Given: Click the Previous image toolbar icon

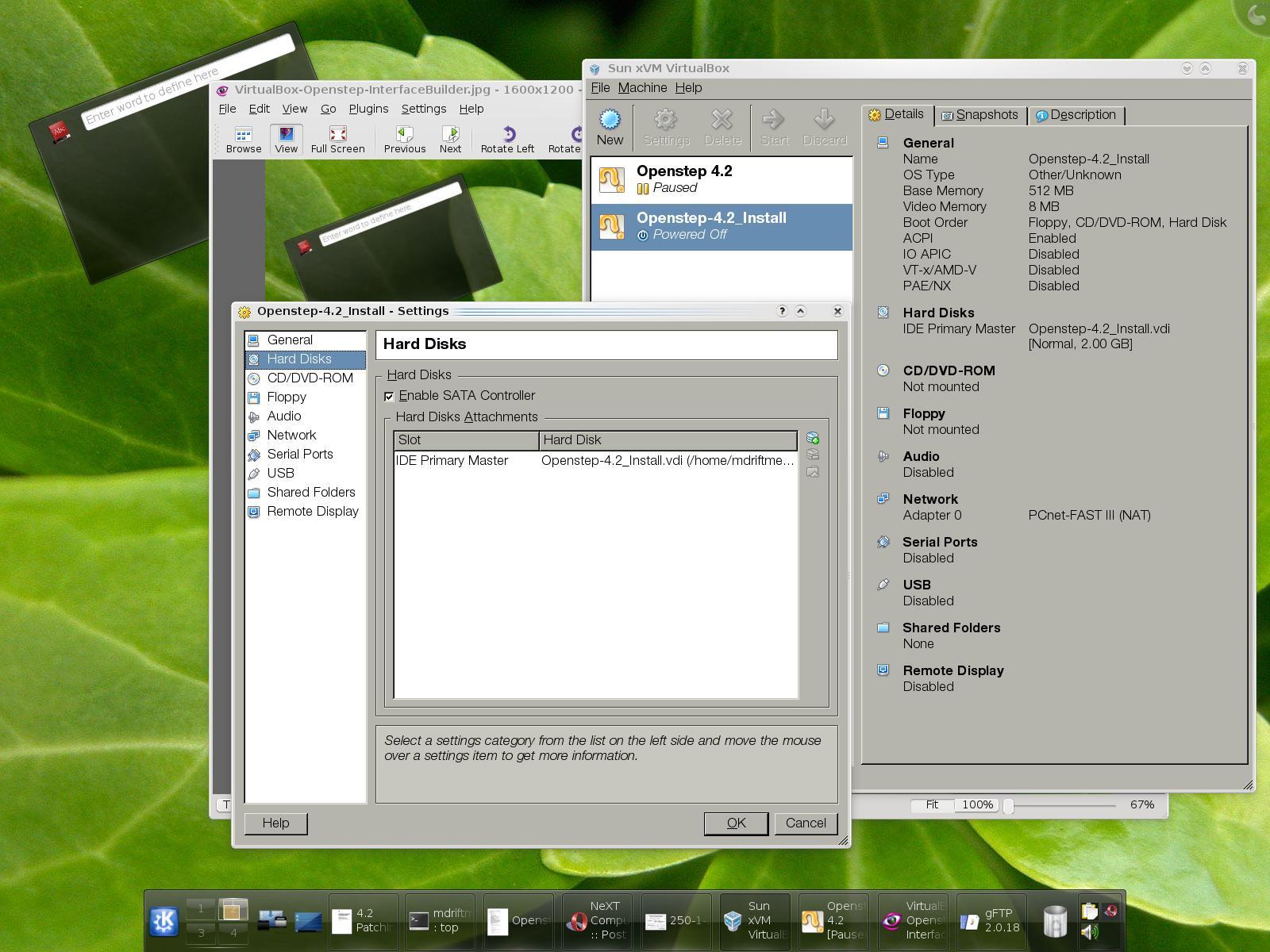Looking at the screenshot, I should point(405,139).
